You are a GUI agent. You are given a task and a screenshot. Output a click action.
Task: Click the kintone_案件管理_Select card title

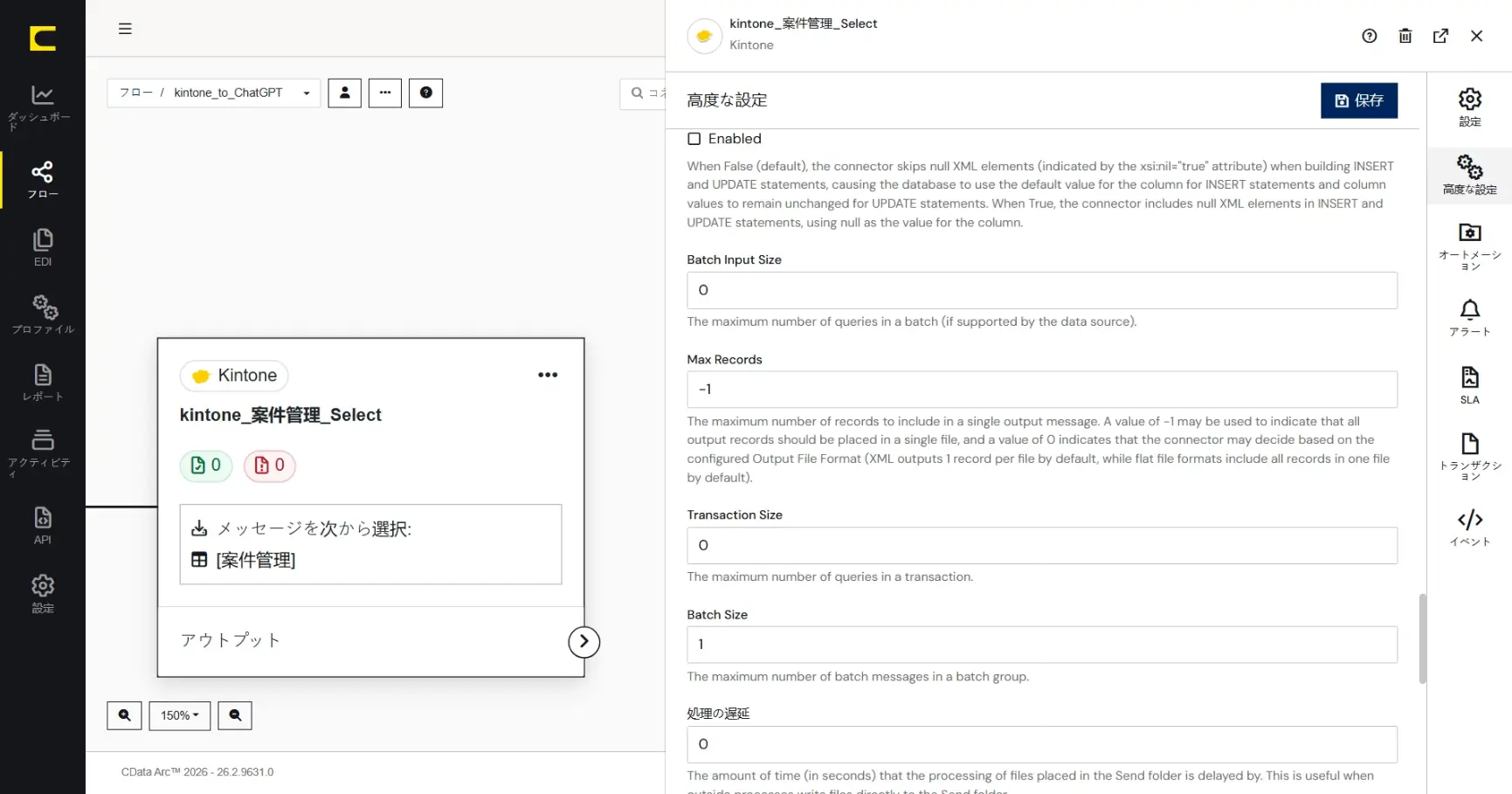pos(280,415)
